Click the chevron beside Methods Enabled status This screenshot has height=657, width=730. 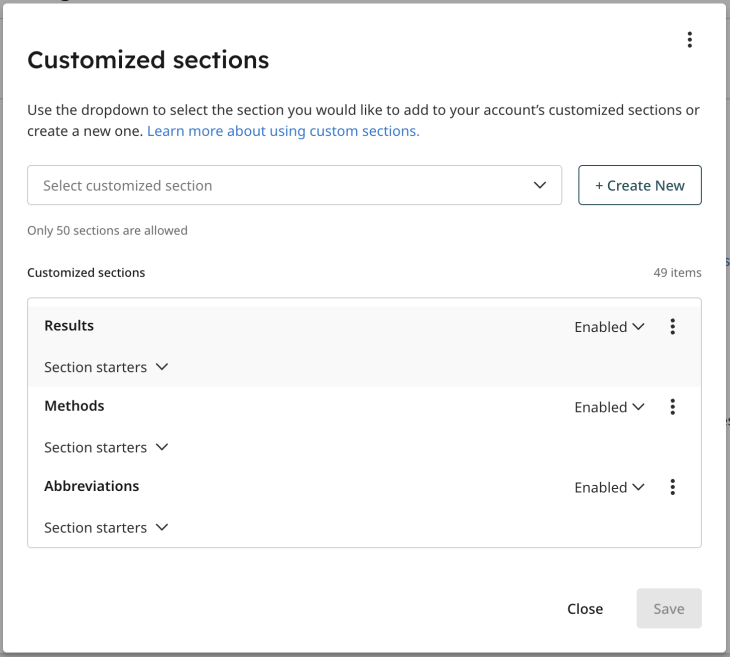(x=638, y=407)
